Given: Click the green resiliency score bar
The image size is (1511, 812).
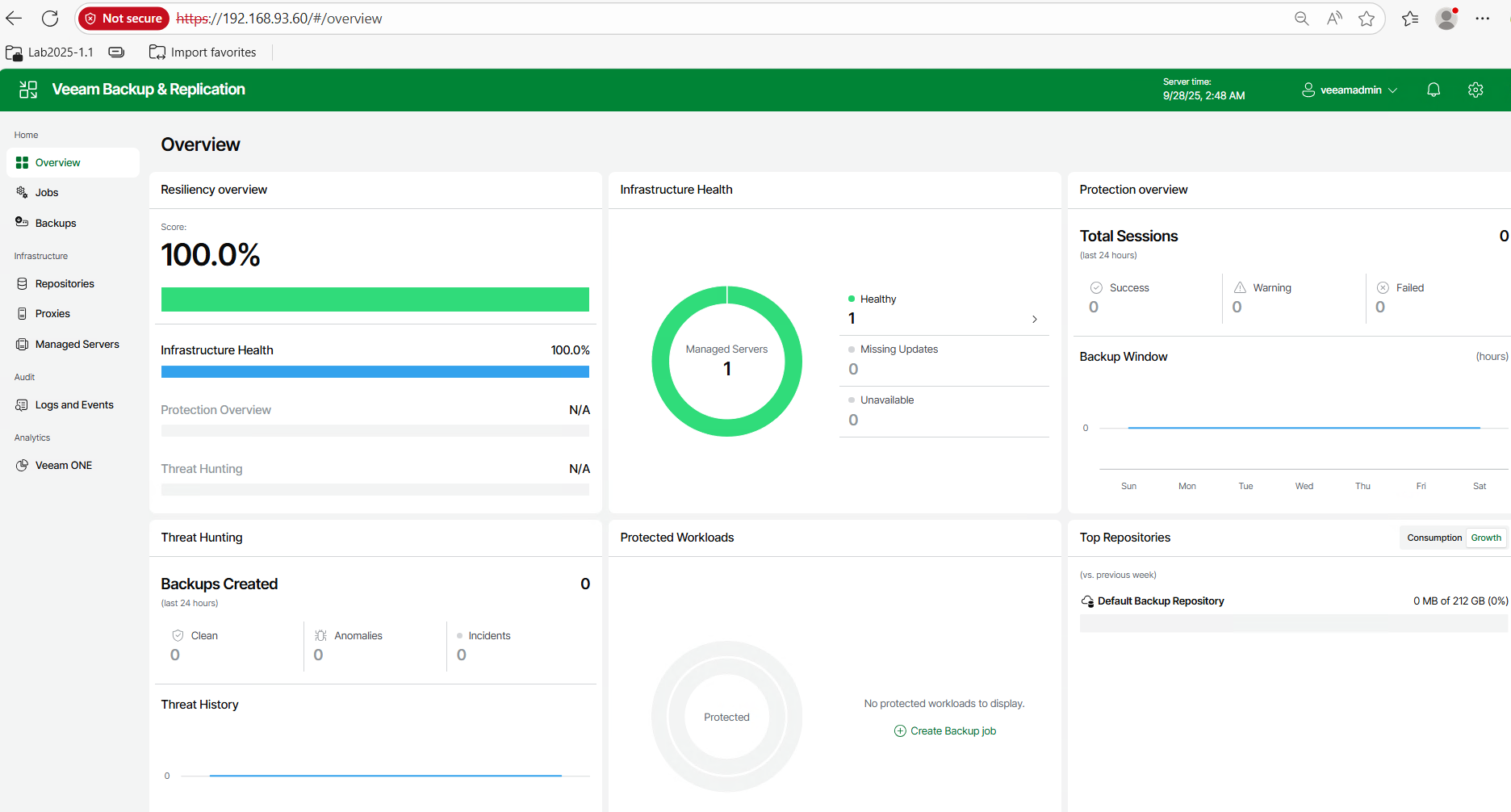Looking at the screenshot, I should (375, 299).
